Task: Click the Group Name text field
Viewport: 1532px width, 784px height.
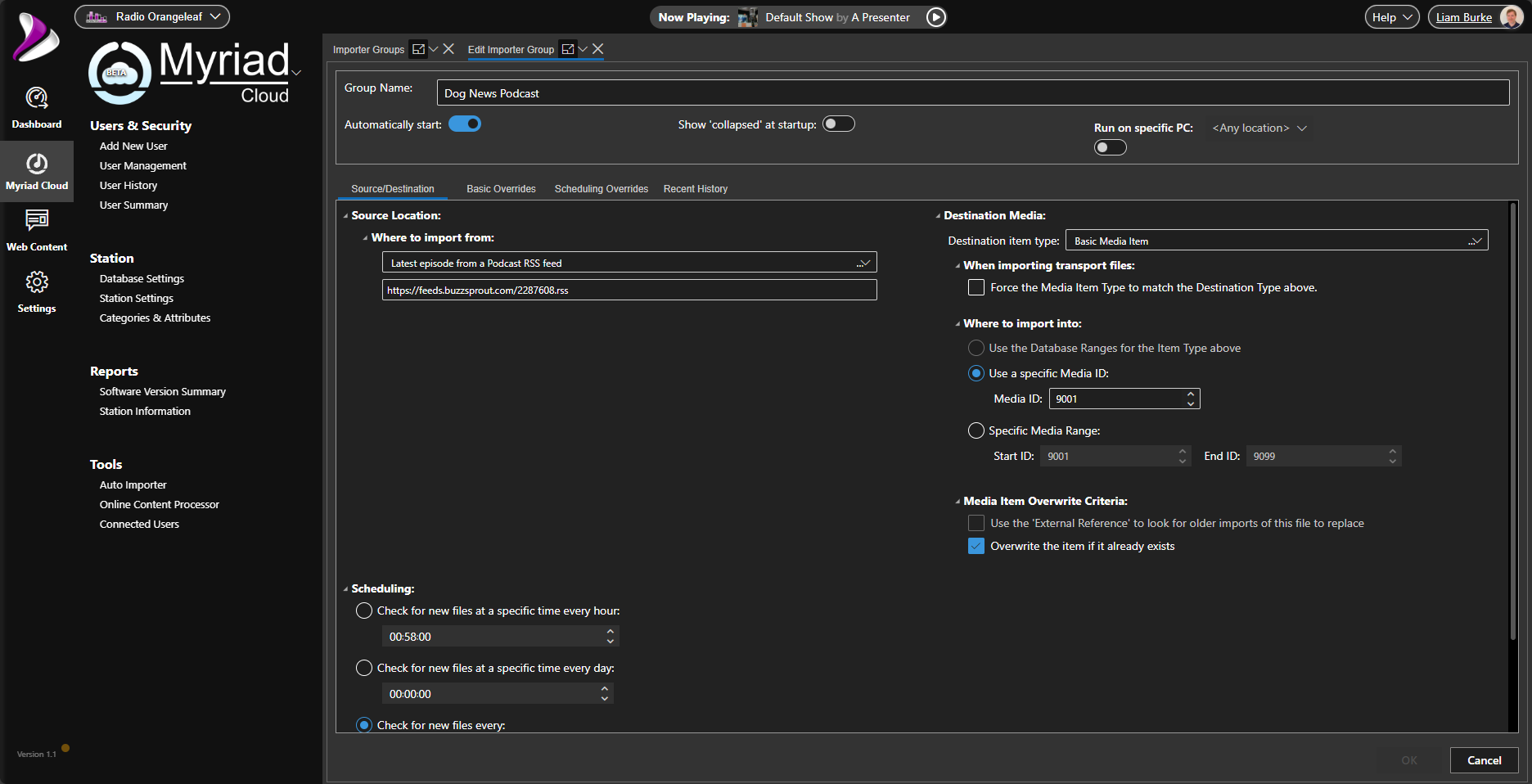Action: 973,92
